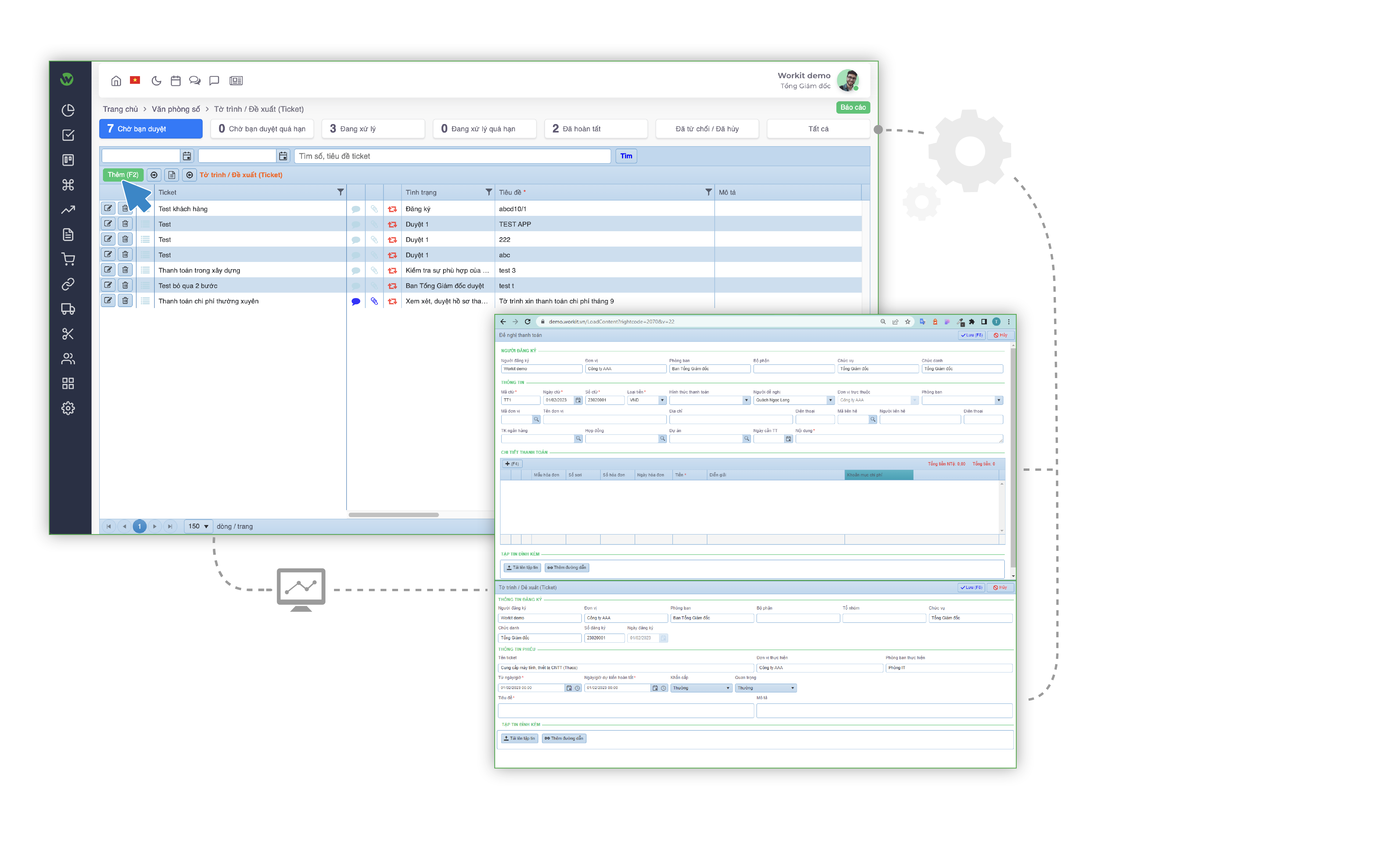Click the Tiêu đề field in ticket form
The image size is (1383, 868).
(x=626, y=711)
